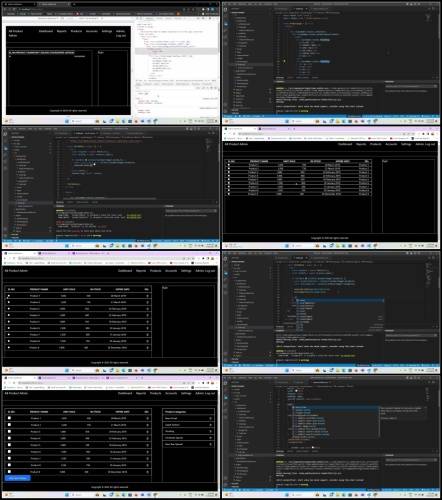Delete Product 9 via trash icon in checkbox table
This screenshot has width=442, height=500.
(147, 472)
